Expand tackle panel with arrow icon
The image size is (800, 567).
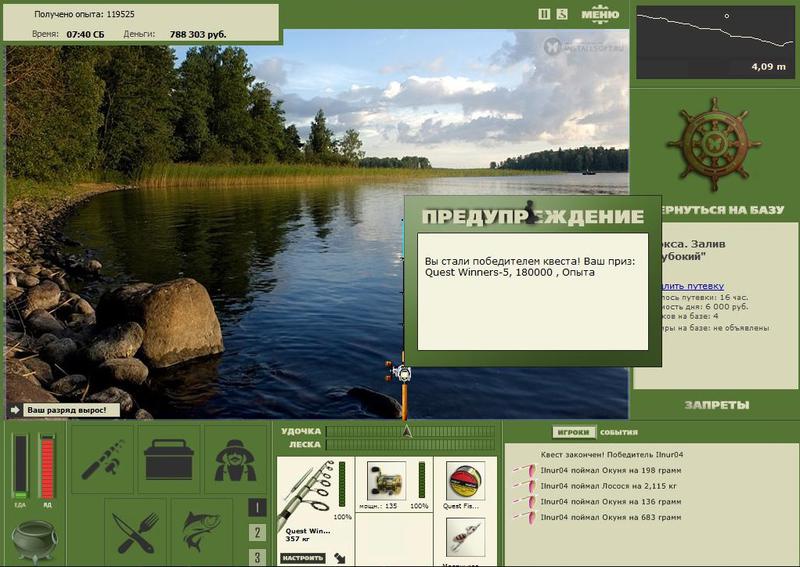339,558
